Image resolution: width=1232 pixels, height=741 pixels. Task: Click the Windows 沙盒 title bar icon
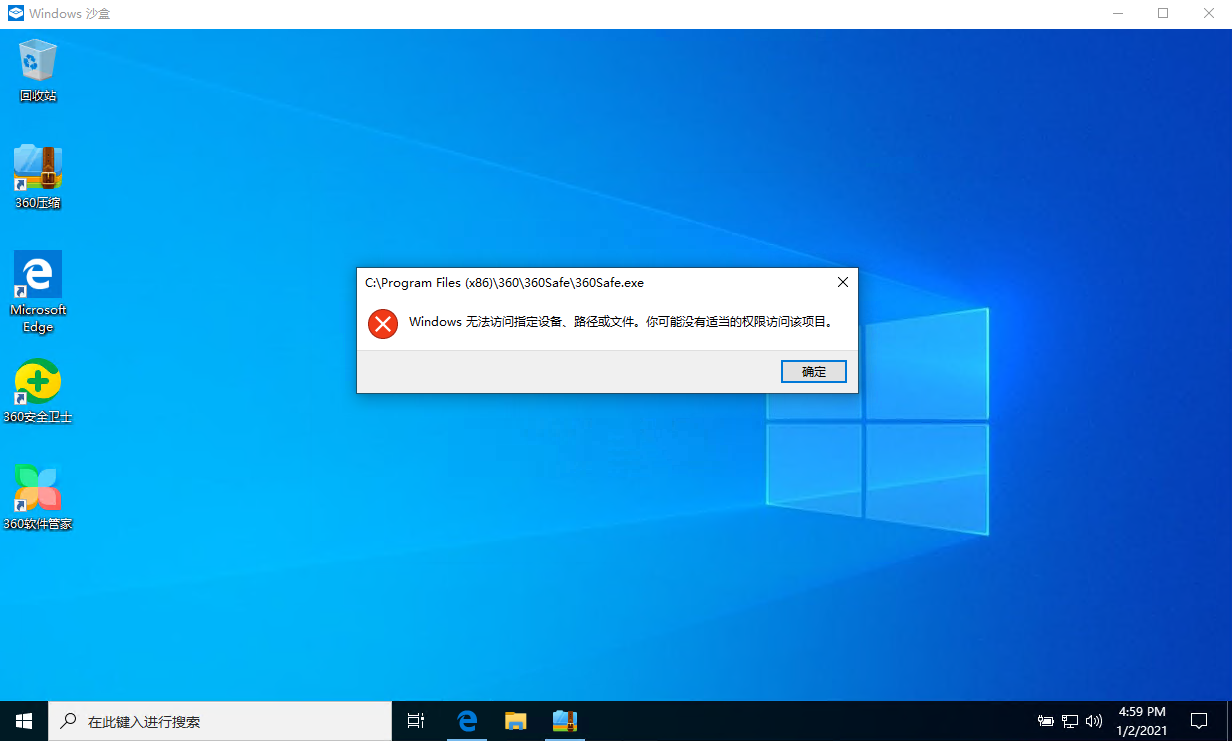point(15,13)
